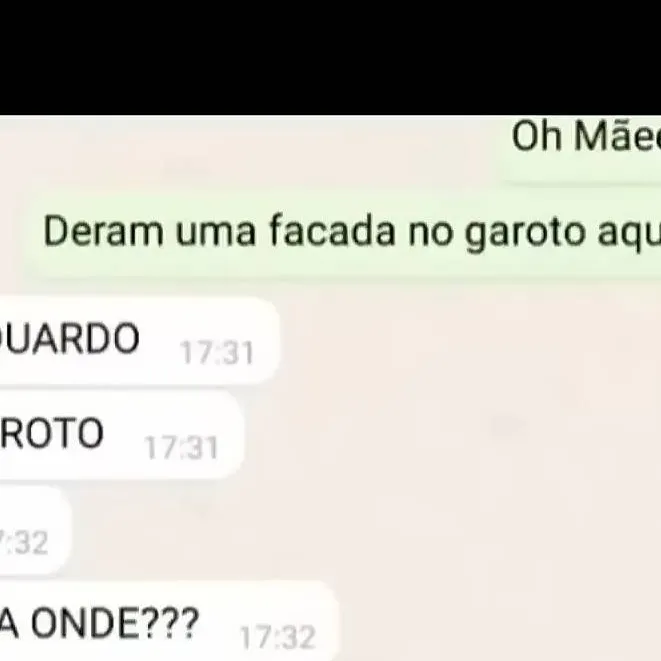The height and width of the screenshot is (661, 661).
Task: Tap the "Oh Mãe" outgoing message bubble
Action: (x=580, y=148)
